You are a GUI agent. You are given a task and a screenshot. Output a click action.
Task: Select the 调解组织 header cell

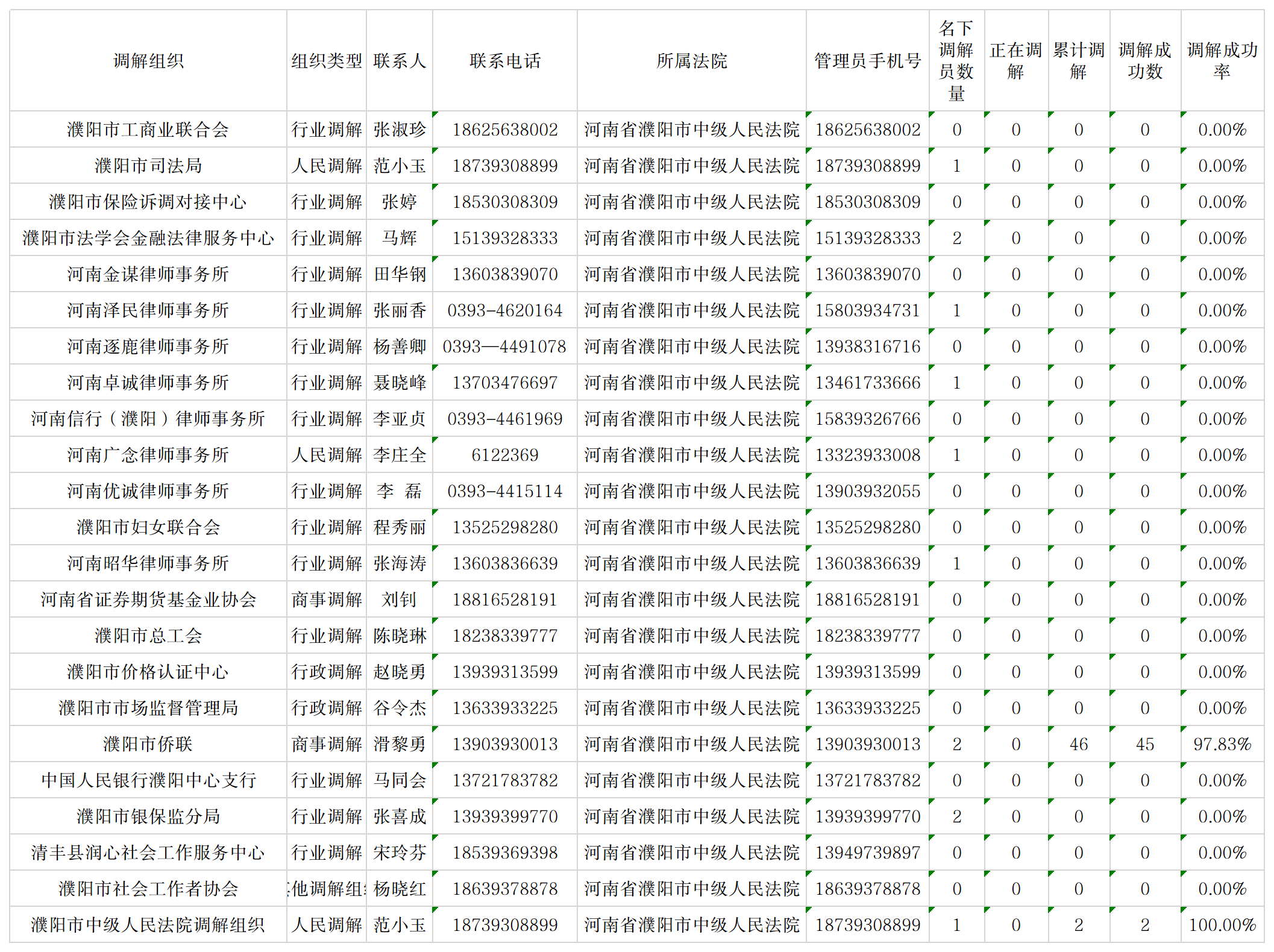pyautogui.click(x=148, y=60)
